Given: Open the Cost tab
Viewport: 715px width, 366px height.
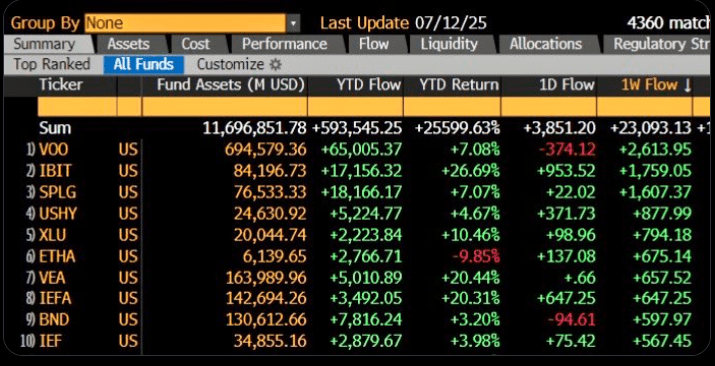Looking at the screenshot, I should click(196, 44).
